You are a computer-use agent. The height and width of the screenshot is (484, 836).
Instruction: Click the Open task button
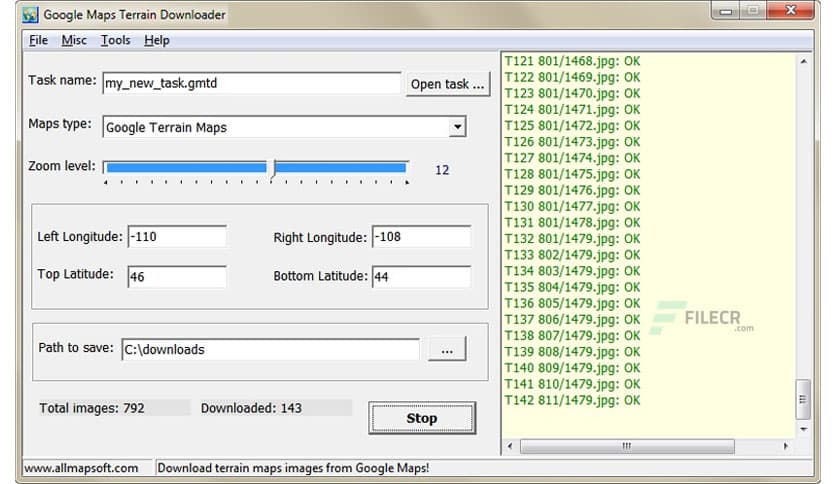448,84
